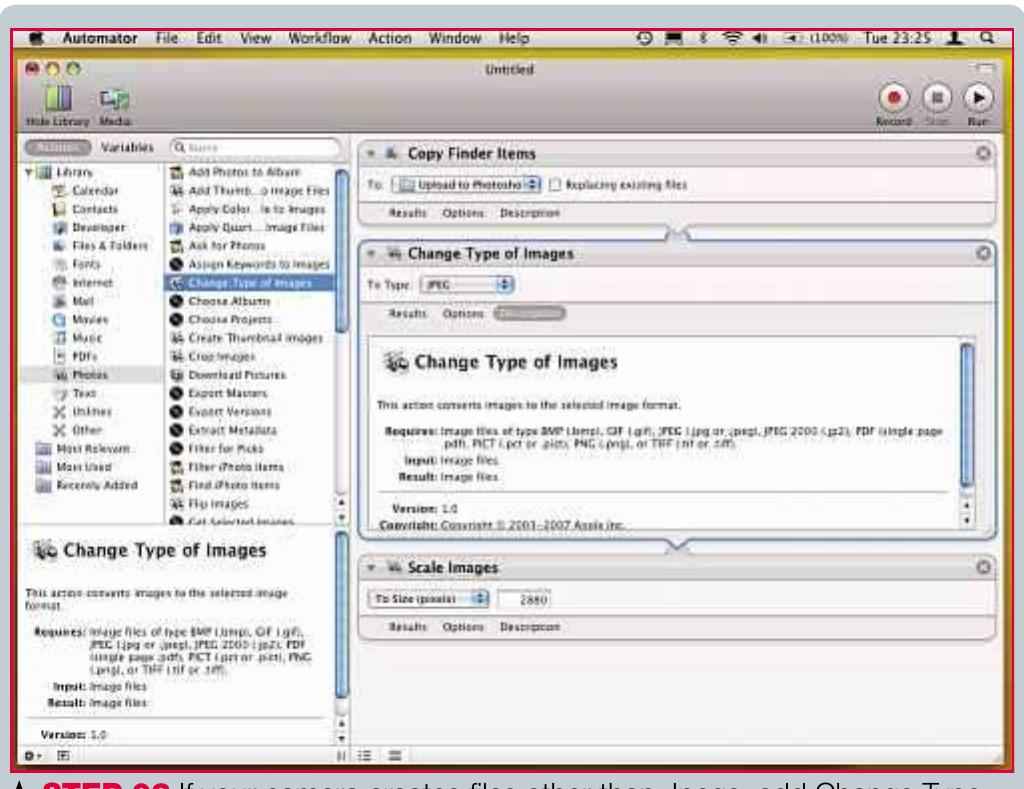This screenshot has width=1024, height=789.
Task: Click in the library search field
Action: click(x=255, y=148)
